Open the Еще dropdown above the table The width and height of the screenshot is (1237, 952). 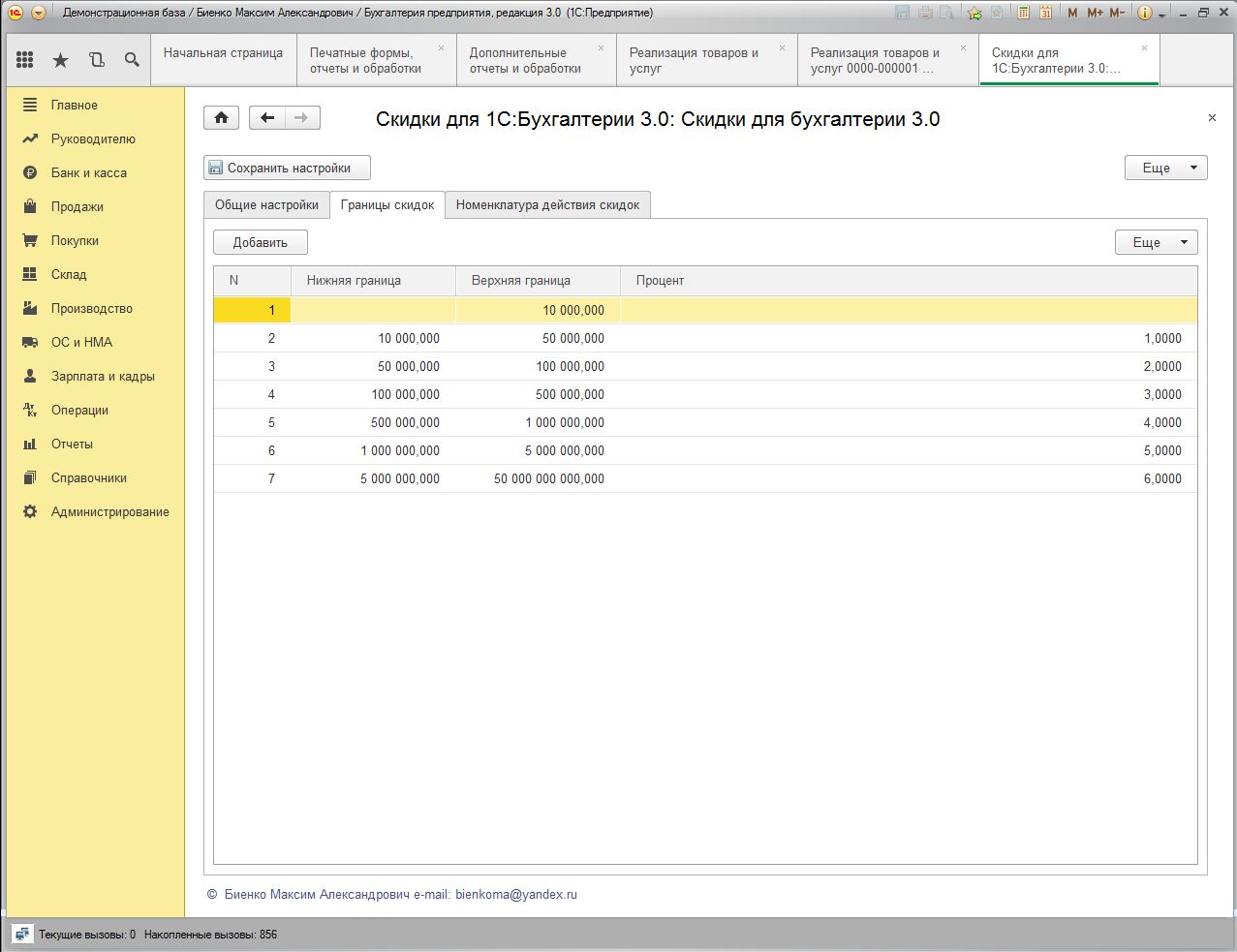[x=1157, y=242]
